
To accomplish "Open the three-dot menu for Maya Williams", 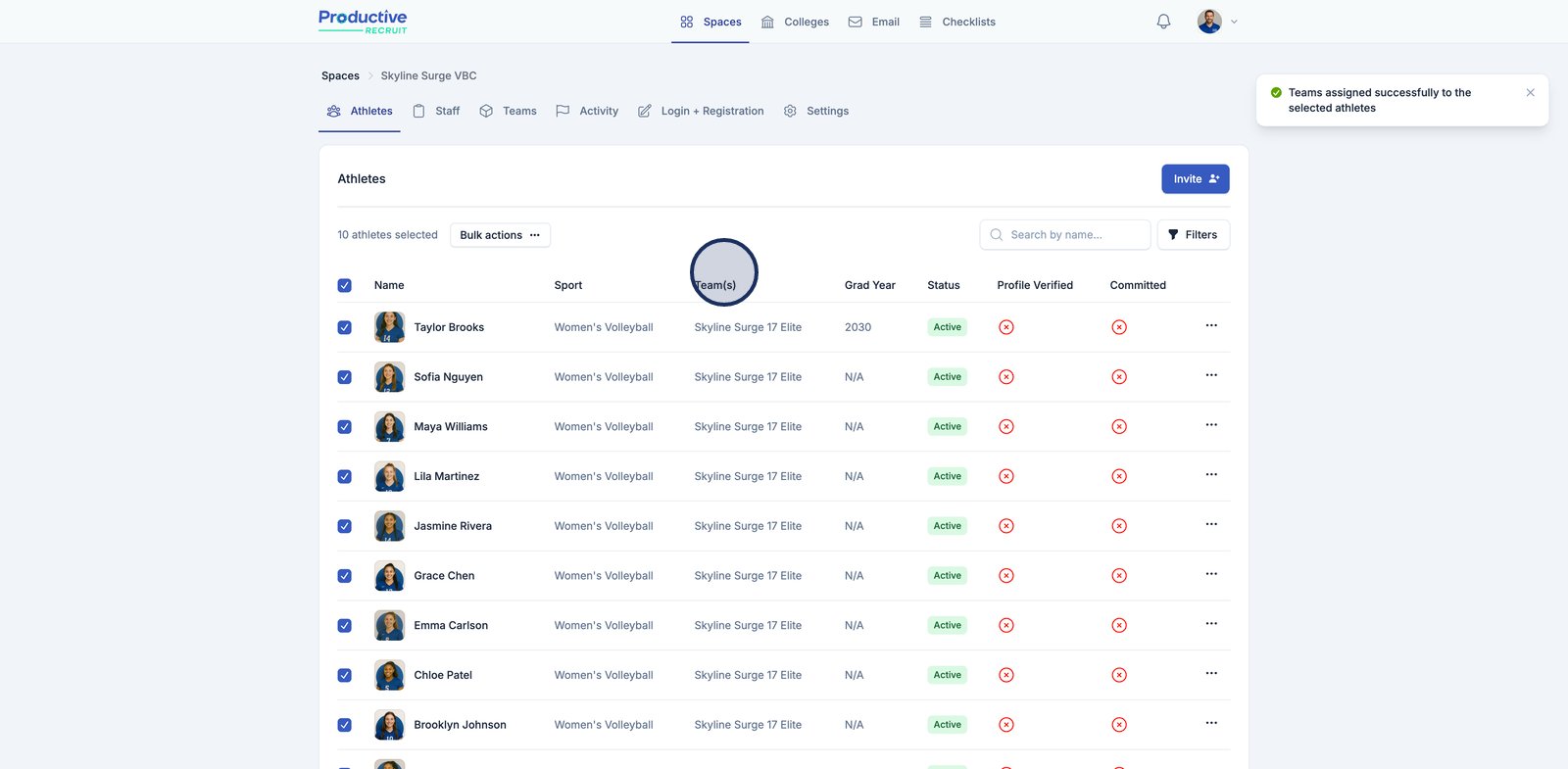I will coord(1211,425).
